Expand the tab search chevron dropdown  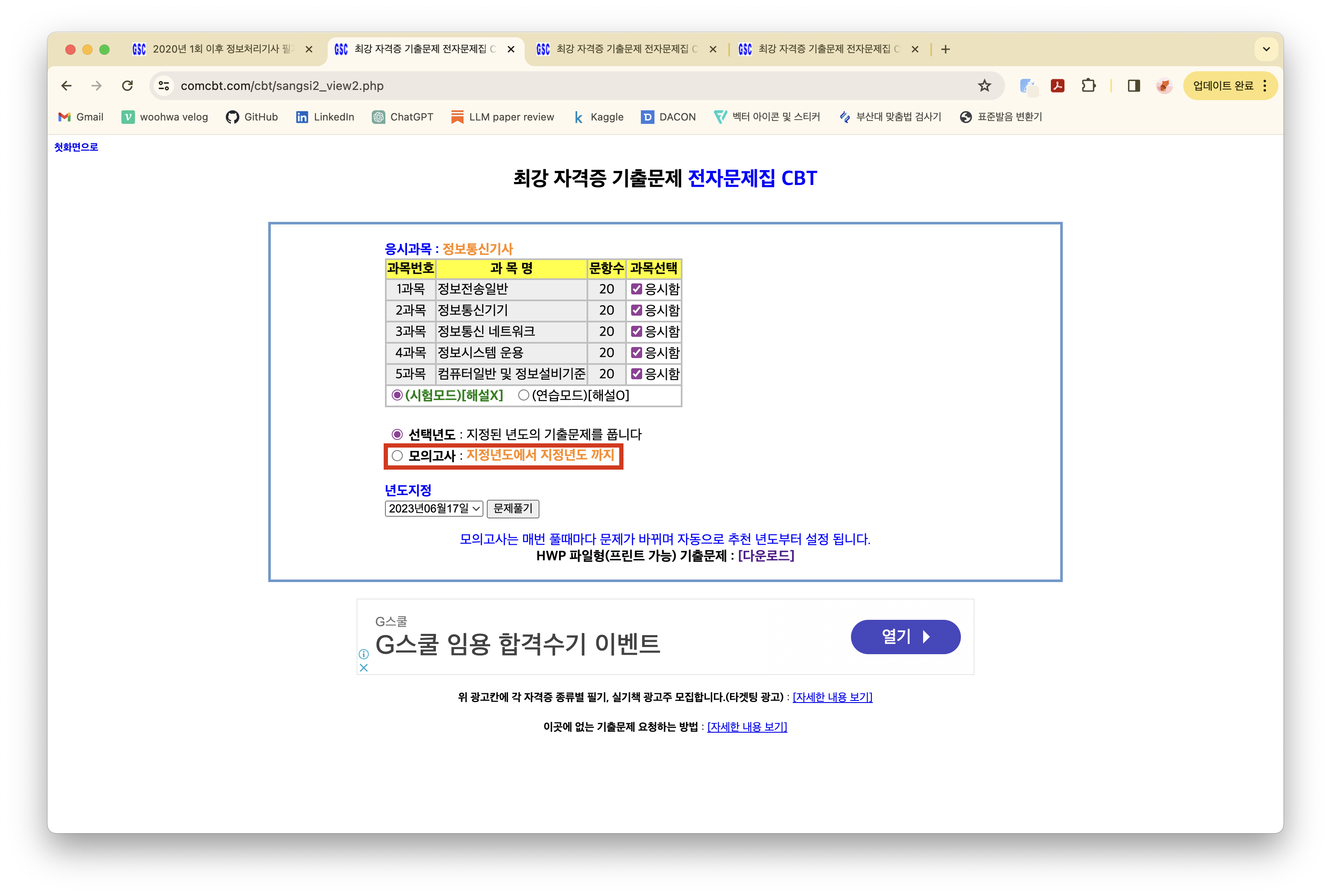tap(1266, 49)
